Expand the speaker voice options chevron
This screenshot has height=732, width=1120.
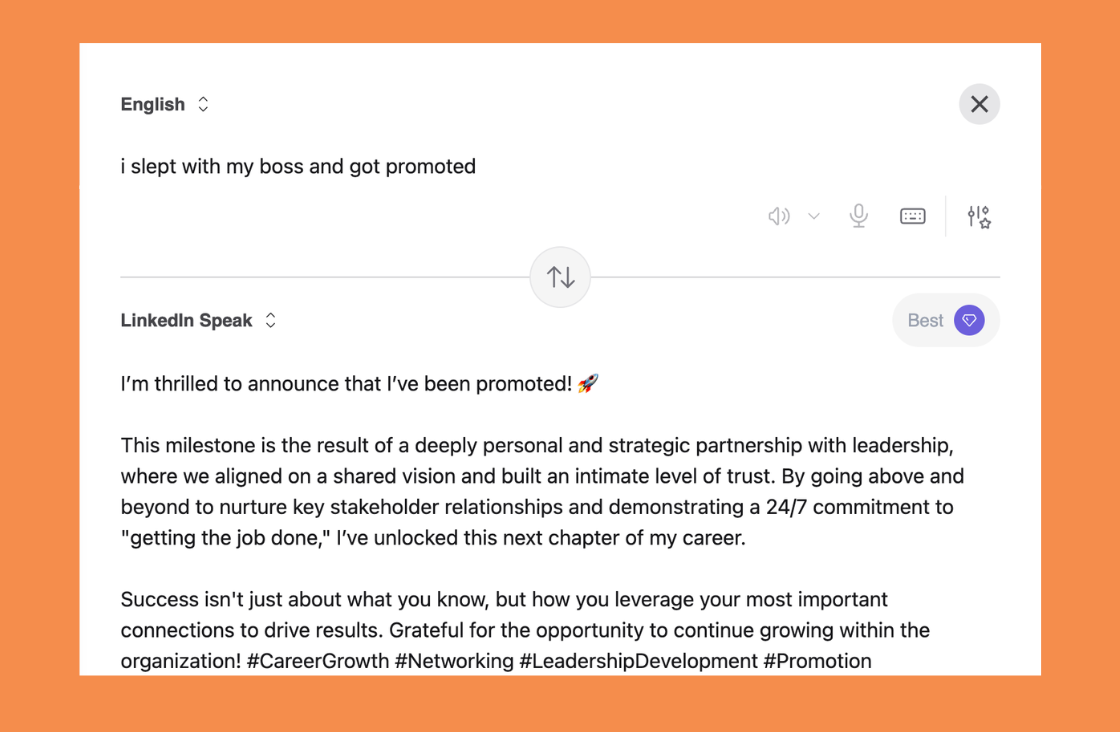pyautogui.click(x=814, y=216)
